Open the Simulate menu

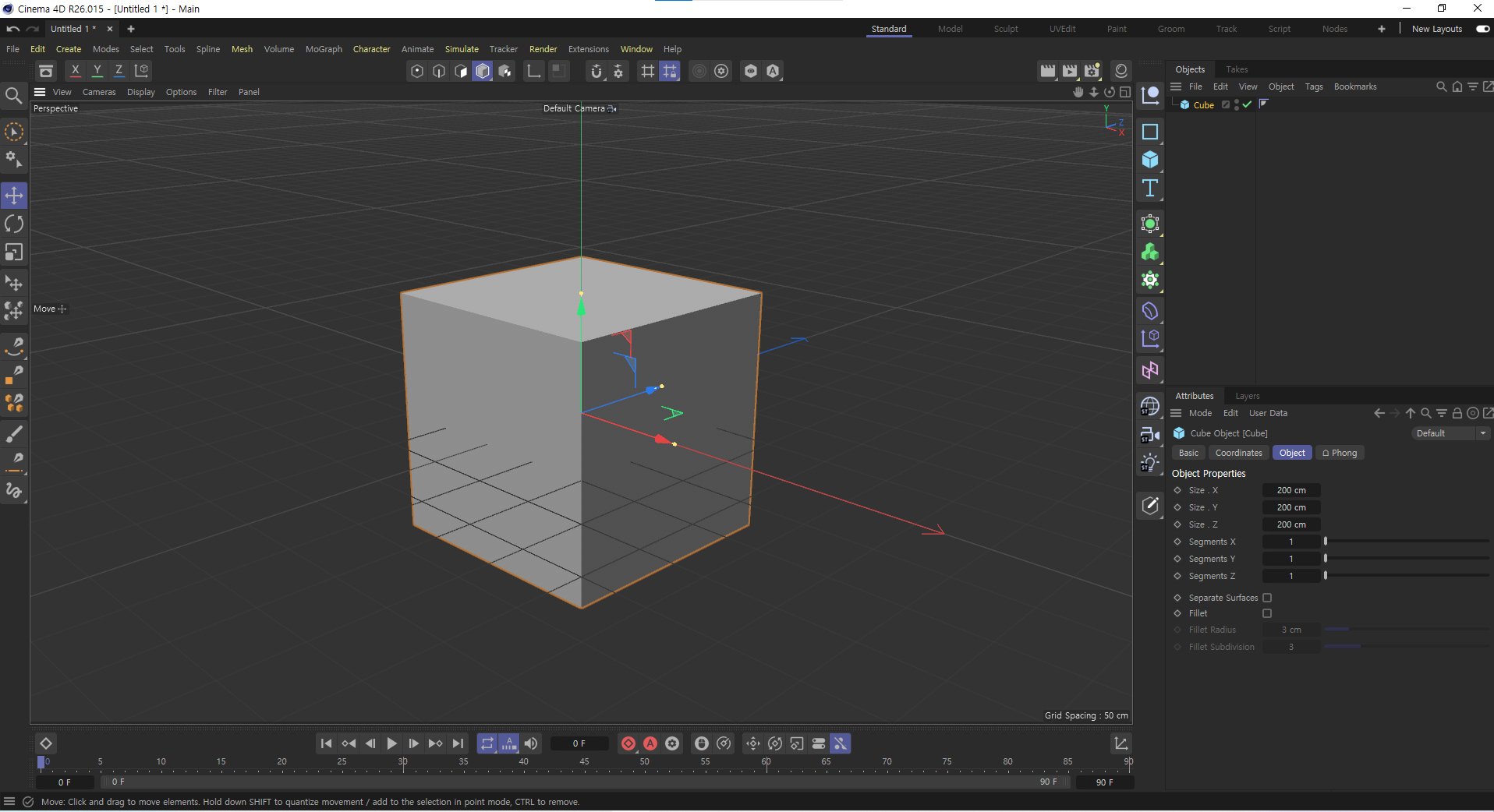click(x=462, y=49)
